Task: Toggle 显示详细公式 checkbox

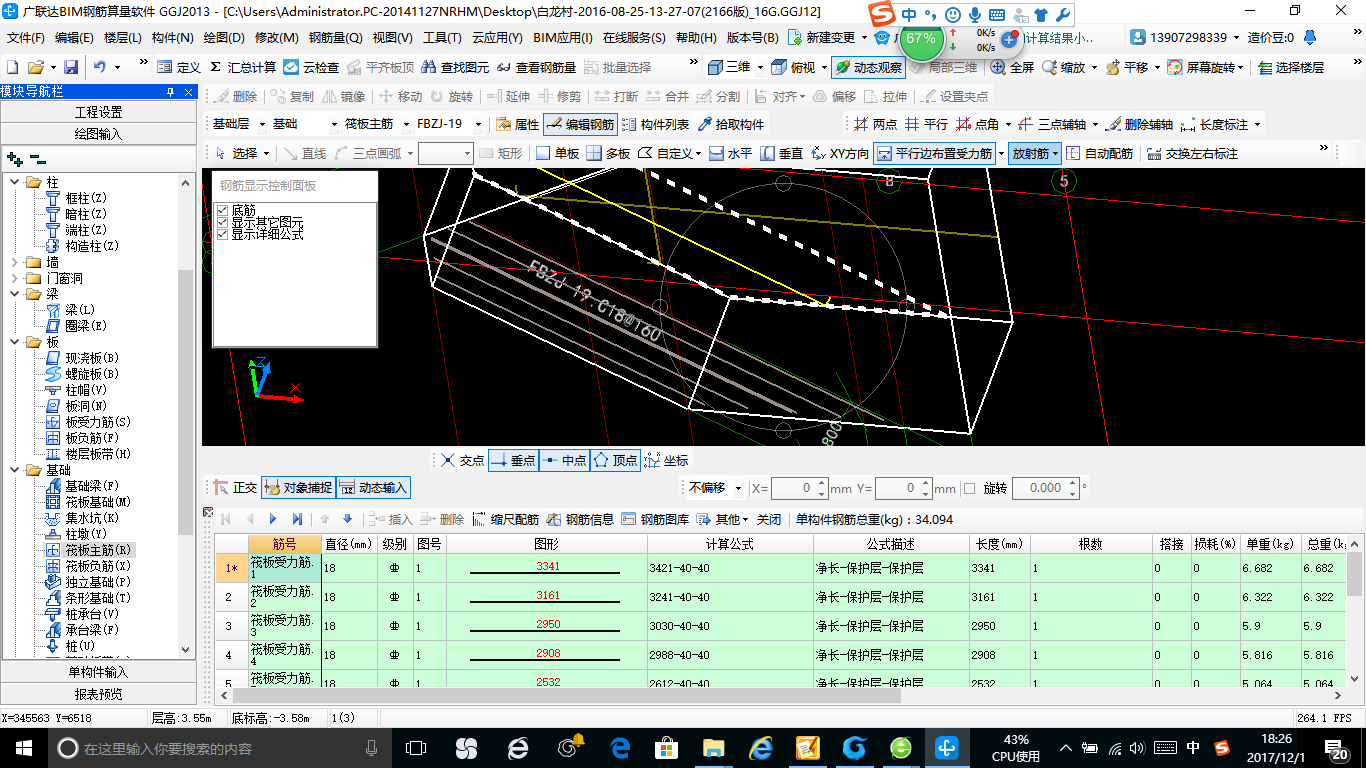Action: (x=223, y=234)
